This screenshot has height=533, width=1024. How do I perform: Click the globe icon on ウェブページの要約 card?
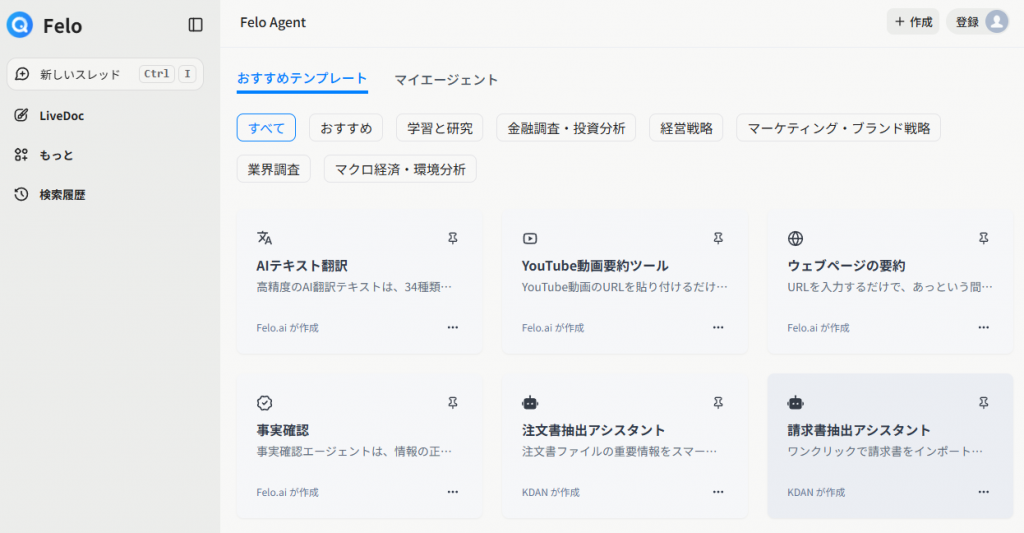click(795, 238)
